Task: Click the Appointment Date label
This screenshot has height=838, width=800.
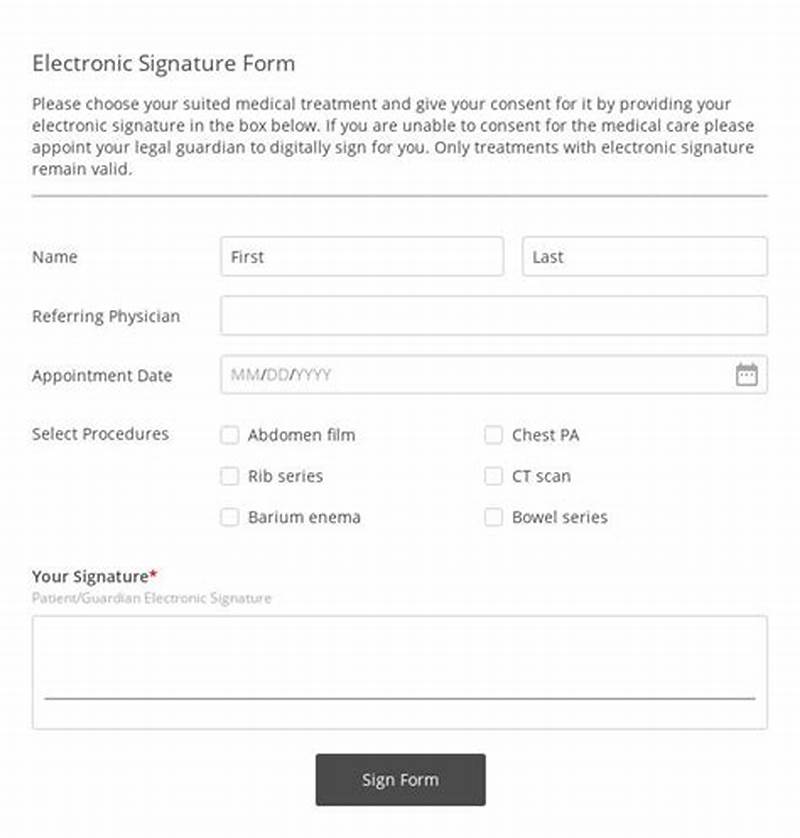Action: [102, 375]
